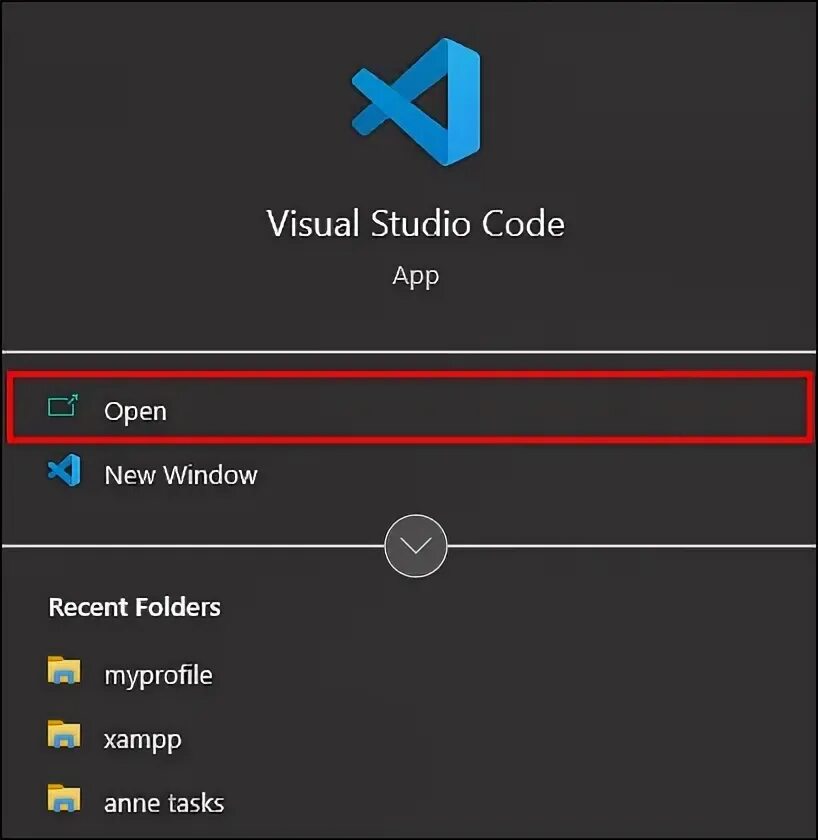Click the anne tasks folder icon
The height and width of the screenshot is (840, 818).
tap(63, 801)
